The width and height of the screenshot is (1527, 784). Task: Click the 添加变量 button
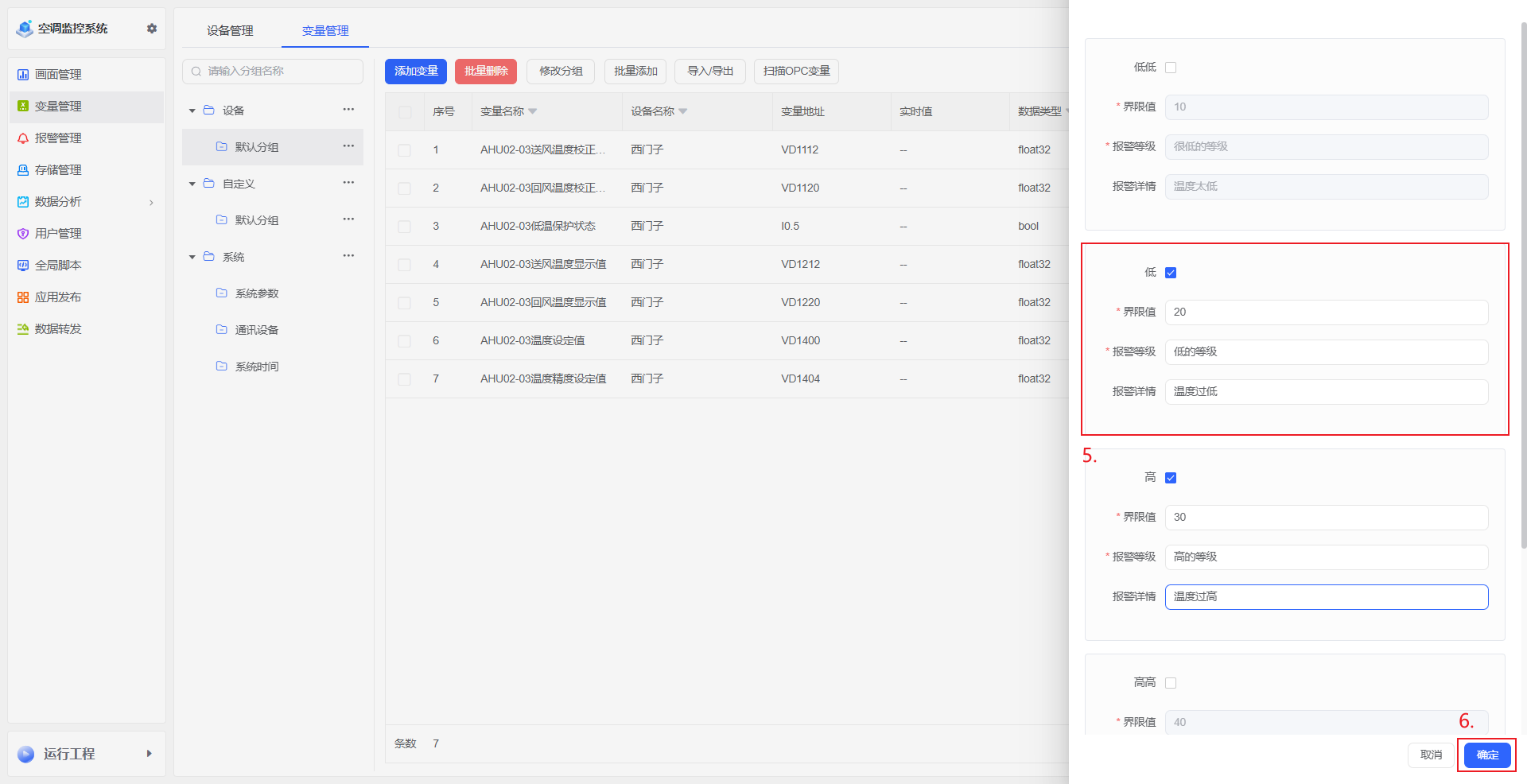coord(416,72)
